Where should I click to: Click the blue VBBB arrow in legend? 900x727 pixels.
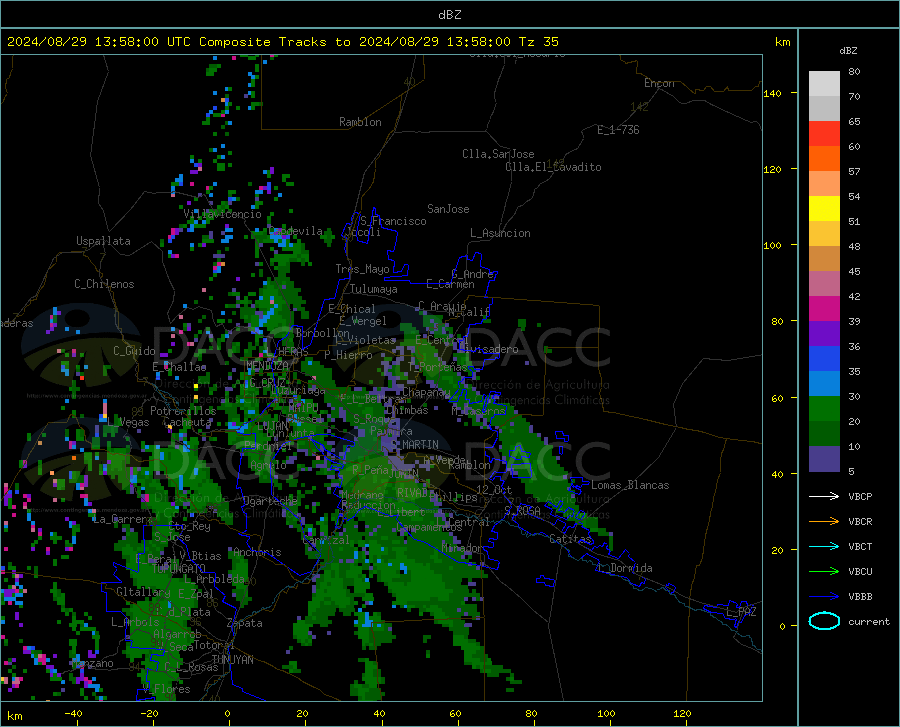(x=824, y=597)
